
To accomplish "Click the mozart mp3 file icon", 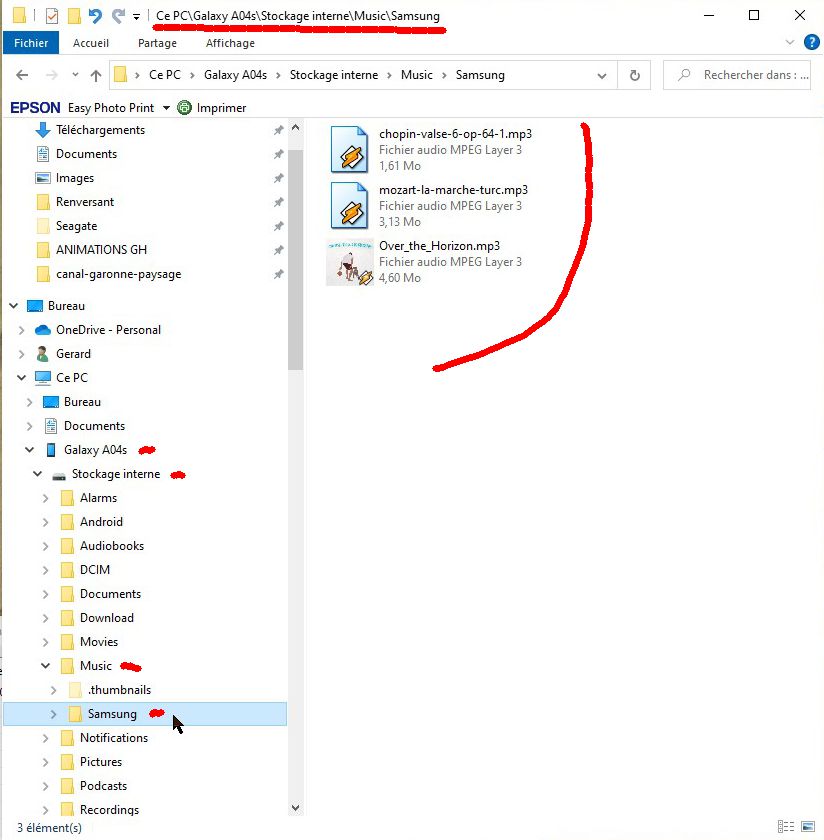I will point(349,206).
